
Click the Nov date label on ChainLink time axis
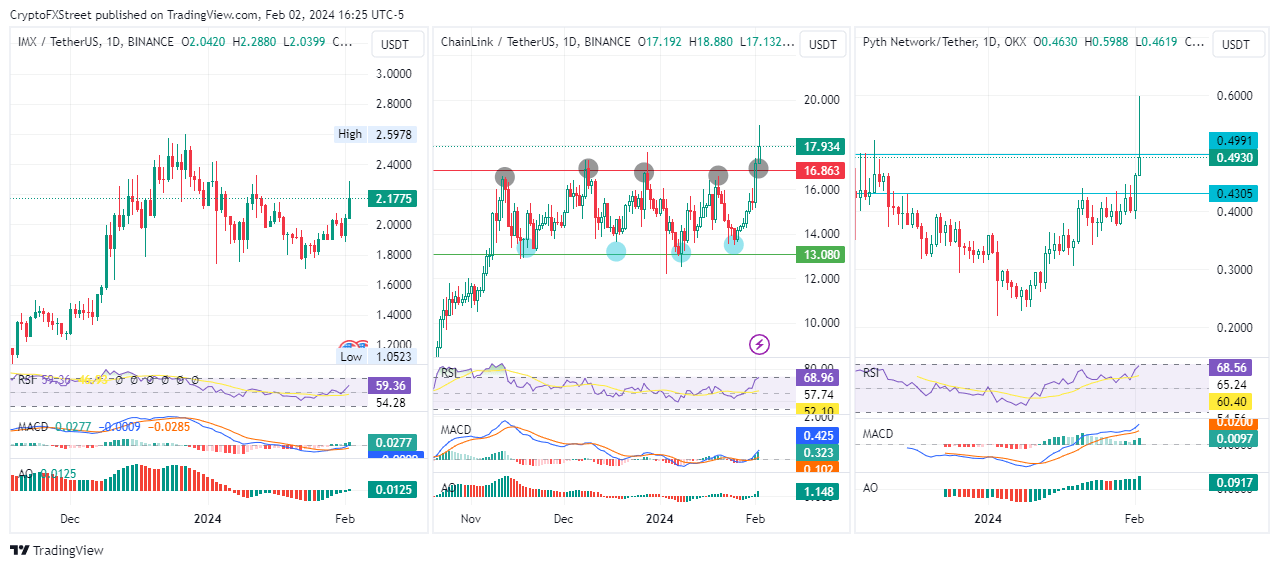pos(472,518)
